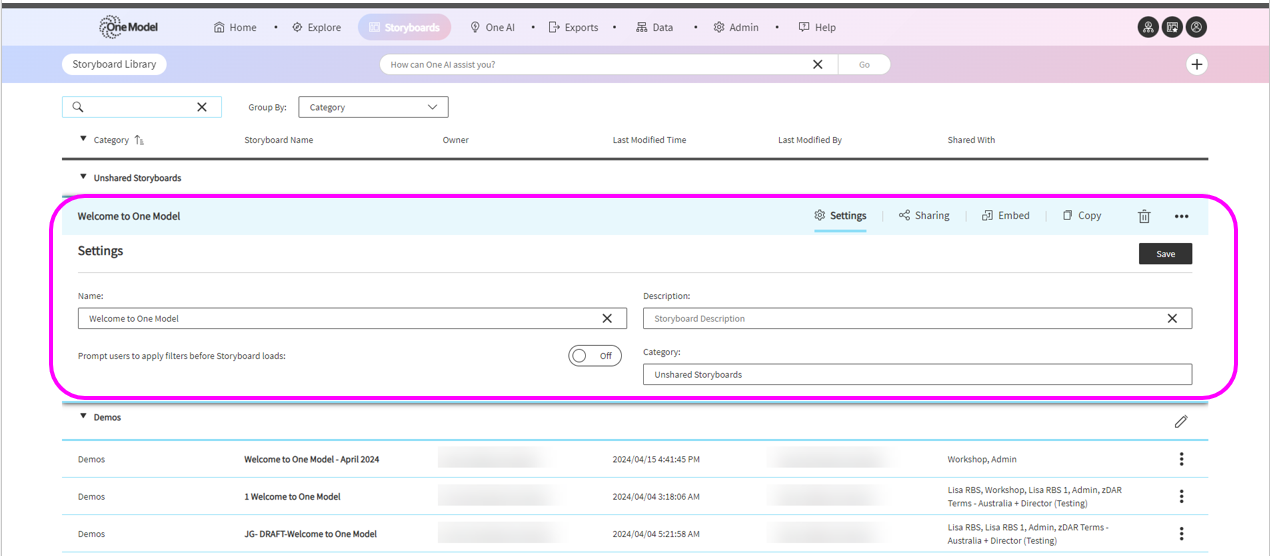
Task: Clear the One AI assist query
Action: click(x=818, y=64)
